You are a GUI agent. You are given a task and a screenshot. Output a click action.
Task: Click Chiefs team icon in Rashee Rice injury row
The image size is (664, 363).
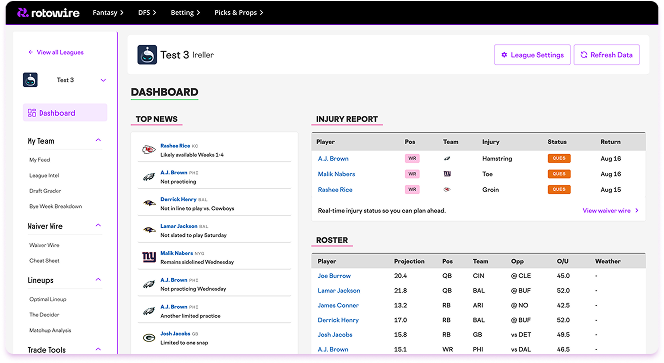[x=447, y=189]
